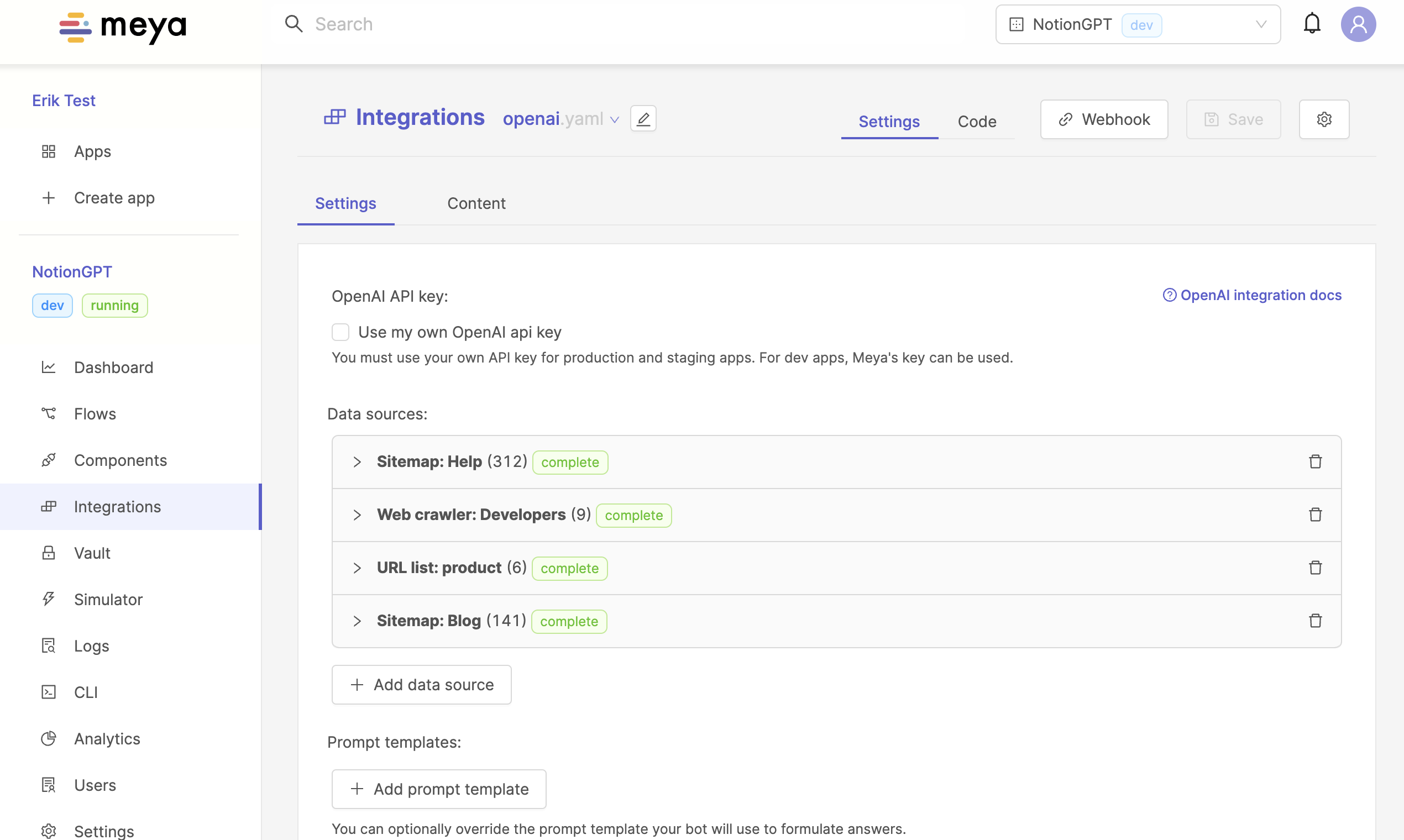Image resolution: width=1404 pixels, height=840 pixels.
Task: Delete the Web crawler: Developers source
Action: (x=1315, y=514)
